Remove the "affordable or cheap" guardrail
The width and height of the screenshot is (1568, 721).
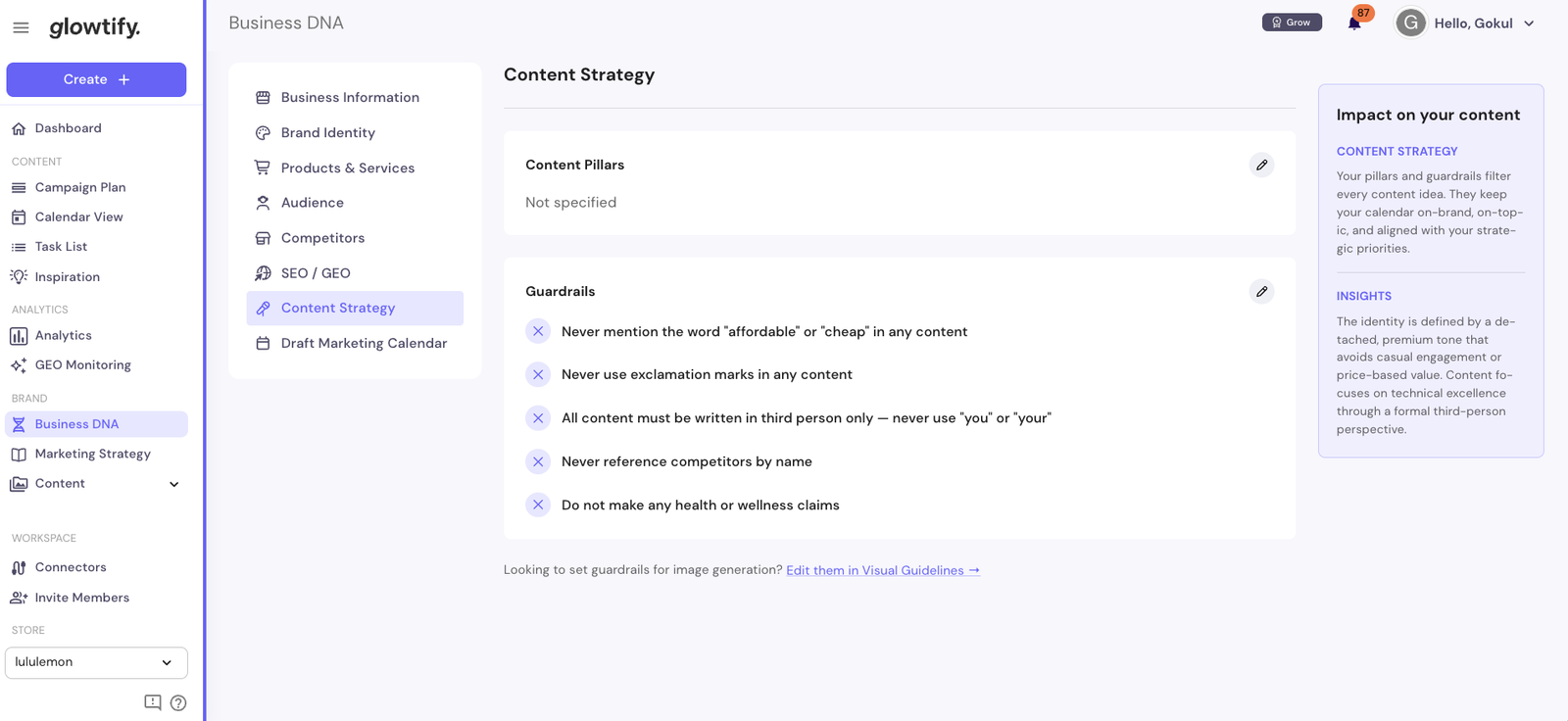click(x=538, y=331)
